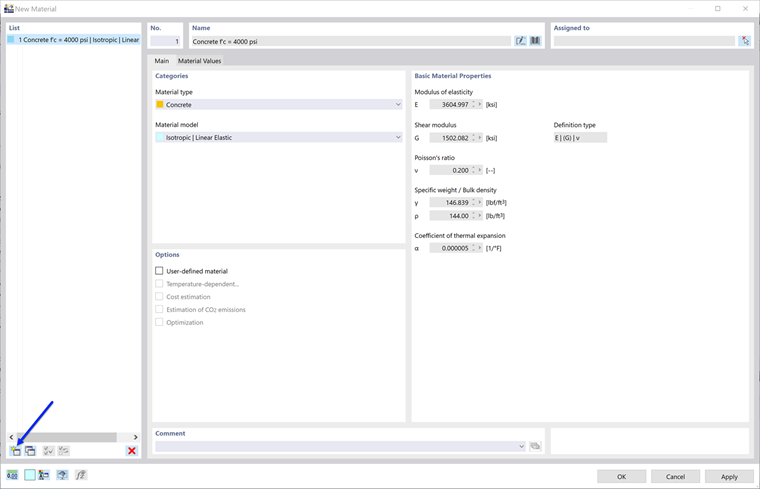Open the arrow menu next to specific weight γ value
The height and width of the screenshot is (489, 760).
pyautogui.click(x=480, y=203)
